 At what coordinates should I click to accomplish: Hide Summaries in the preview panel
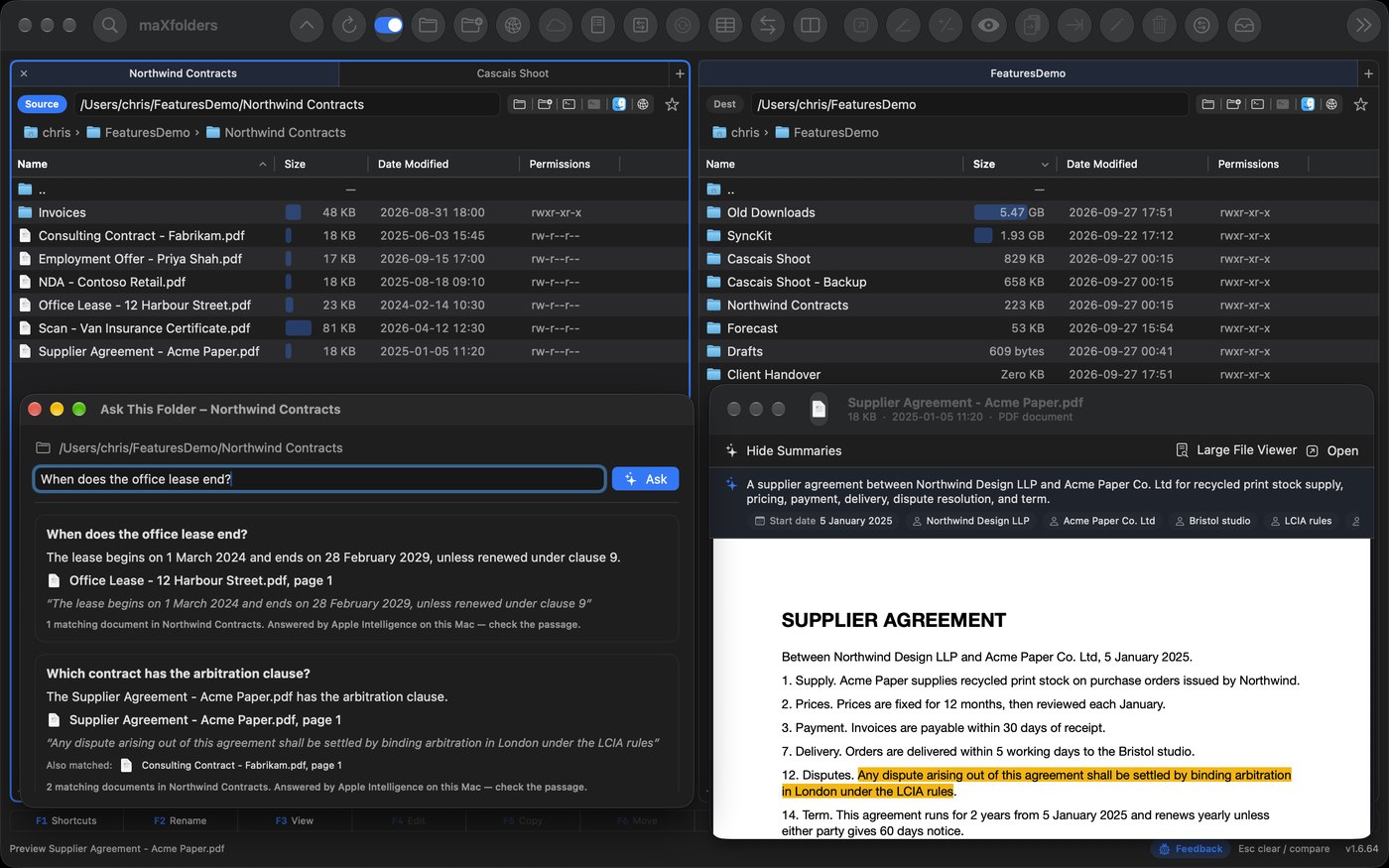tap(784, 450)
